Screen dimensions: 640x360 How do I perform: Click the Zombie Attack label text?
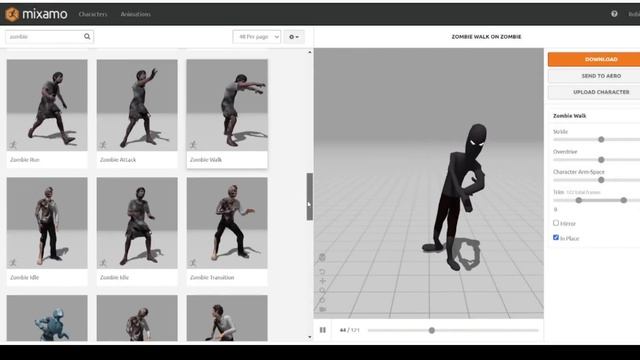118,160
